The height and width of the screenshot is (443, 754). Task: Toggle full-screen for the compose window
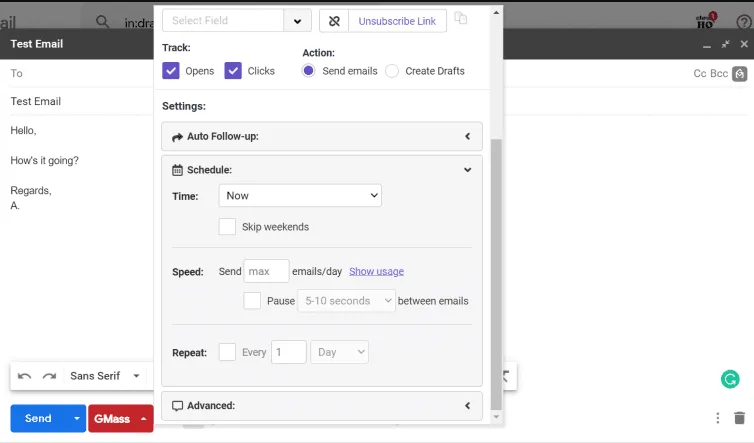click(725, 44)
